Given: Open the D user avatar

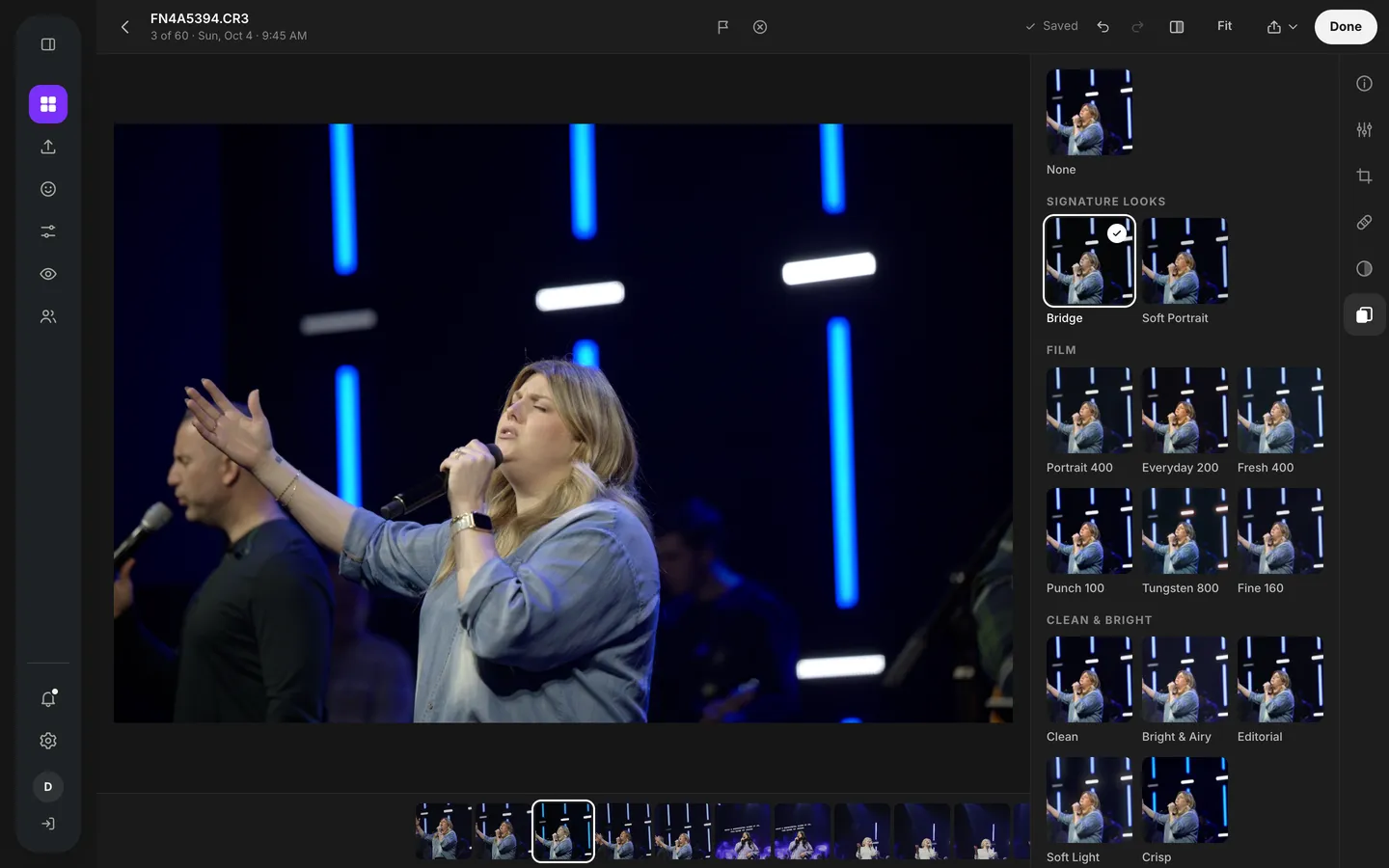Looking at the screenshot, I should pyautogui.click(x=48, y=787).
